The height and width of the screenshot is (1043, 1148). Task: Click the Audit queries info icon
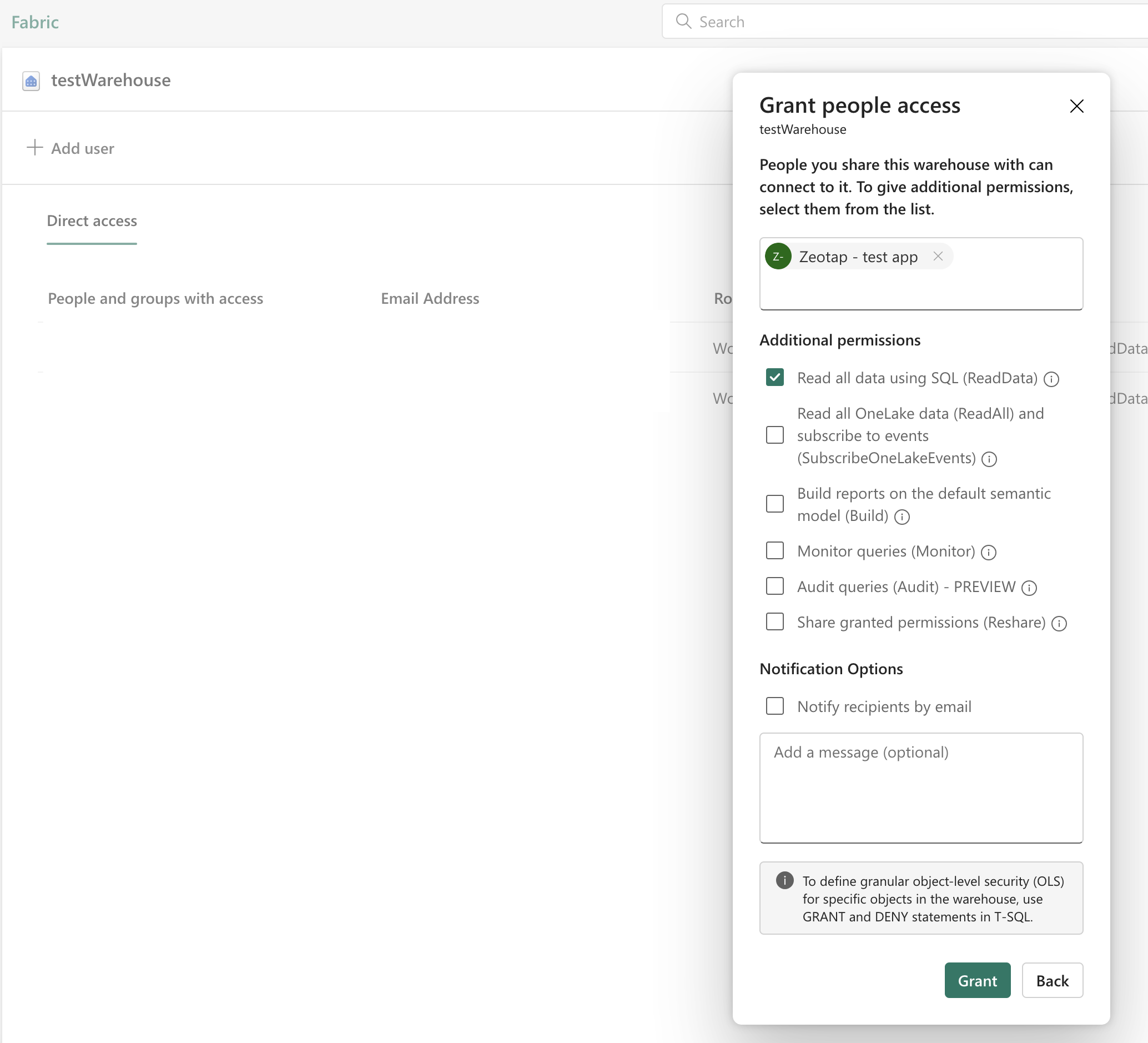tap(1029, 588)
